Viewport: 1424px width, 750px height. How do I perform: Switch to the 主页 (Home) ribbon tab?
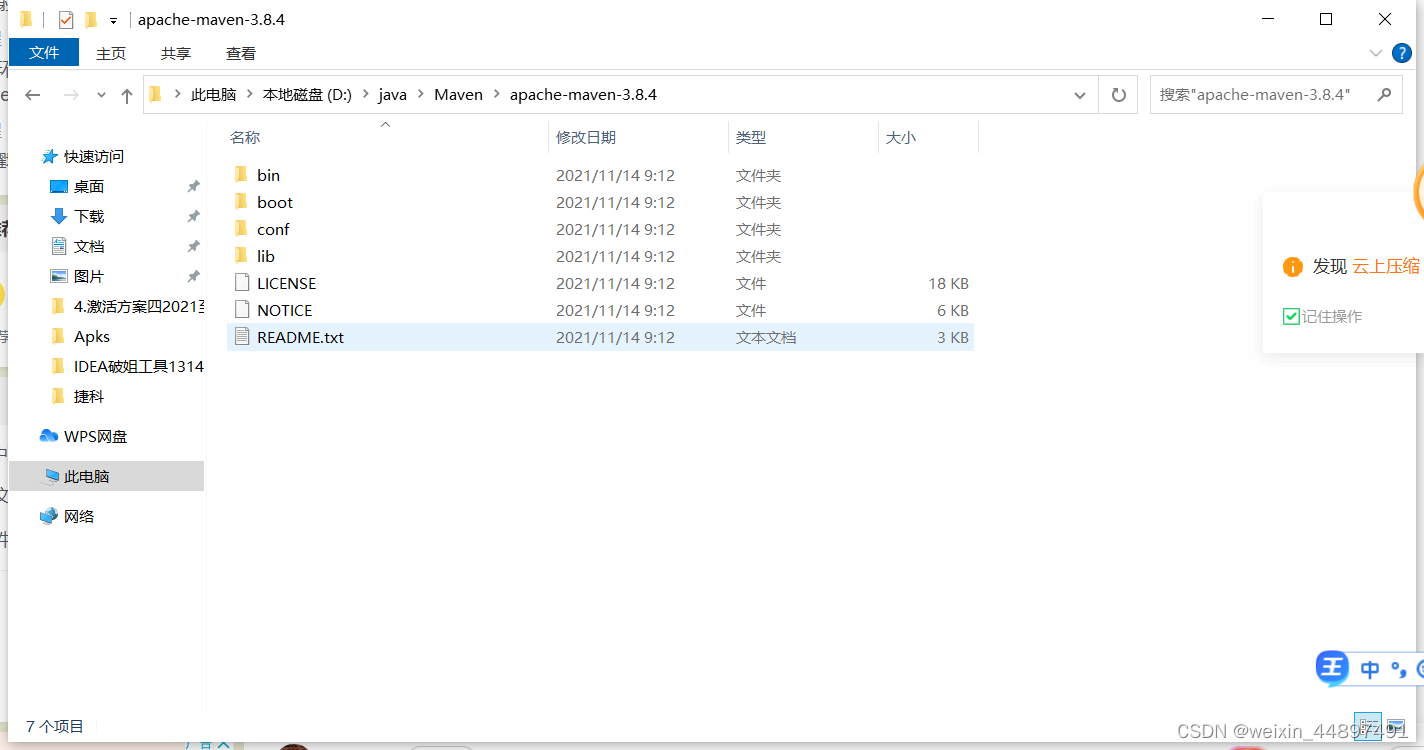coord(111,53)
